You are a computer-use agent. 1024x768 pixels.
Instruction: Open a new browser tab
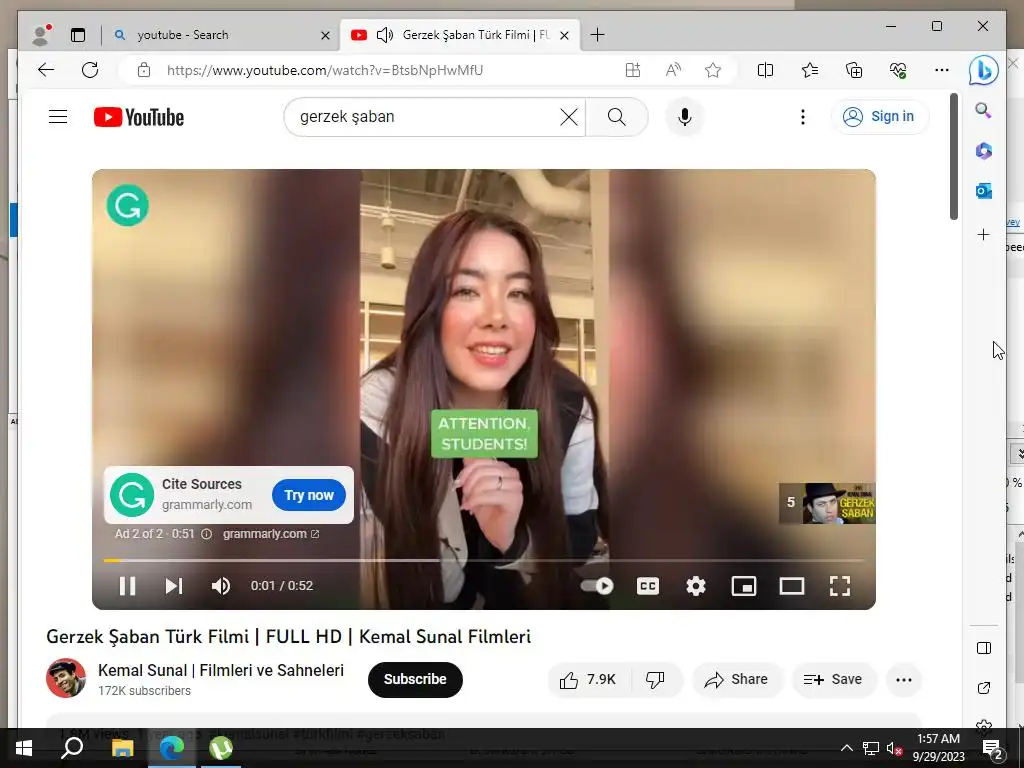pos(597,35)
